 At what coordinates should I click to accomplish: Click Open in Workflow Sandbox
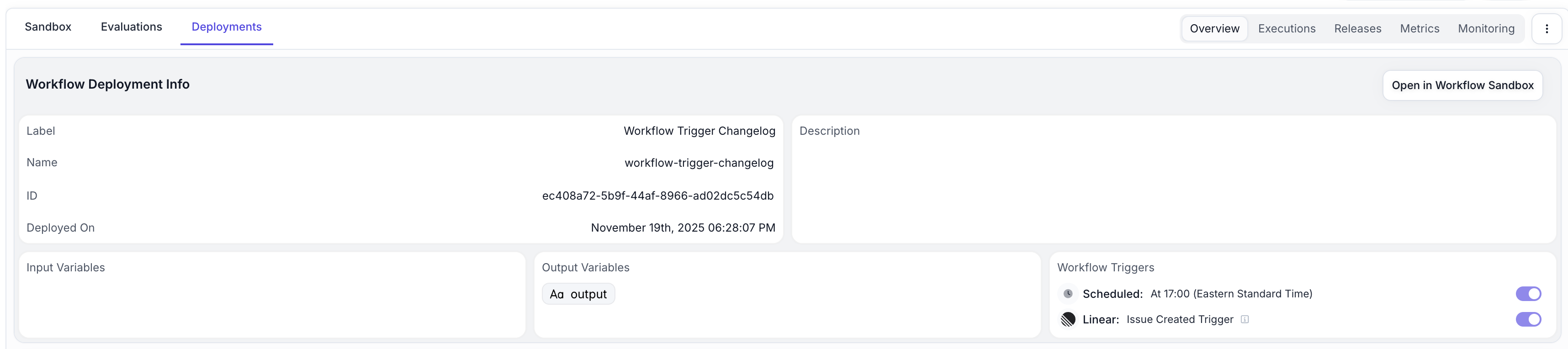pos(1463,85)
